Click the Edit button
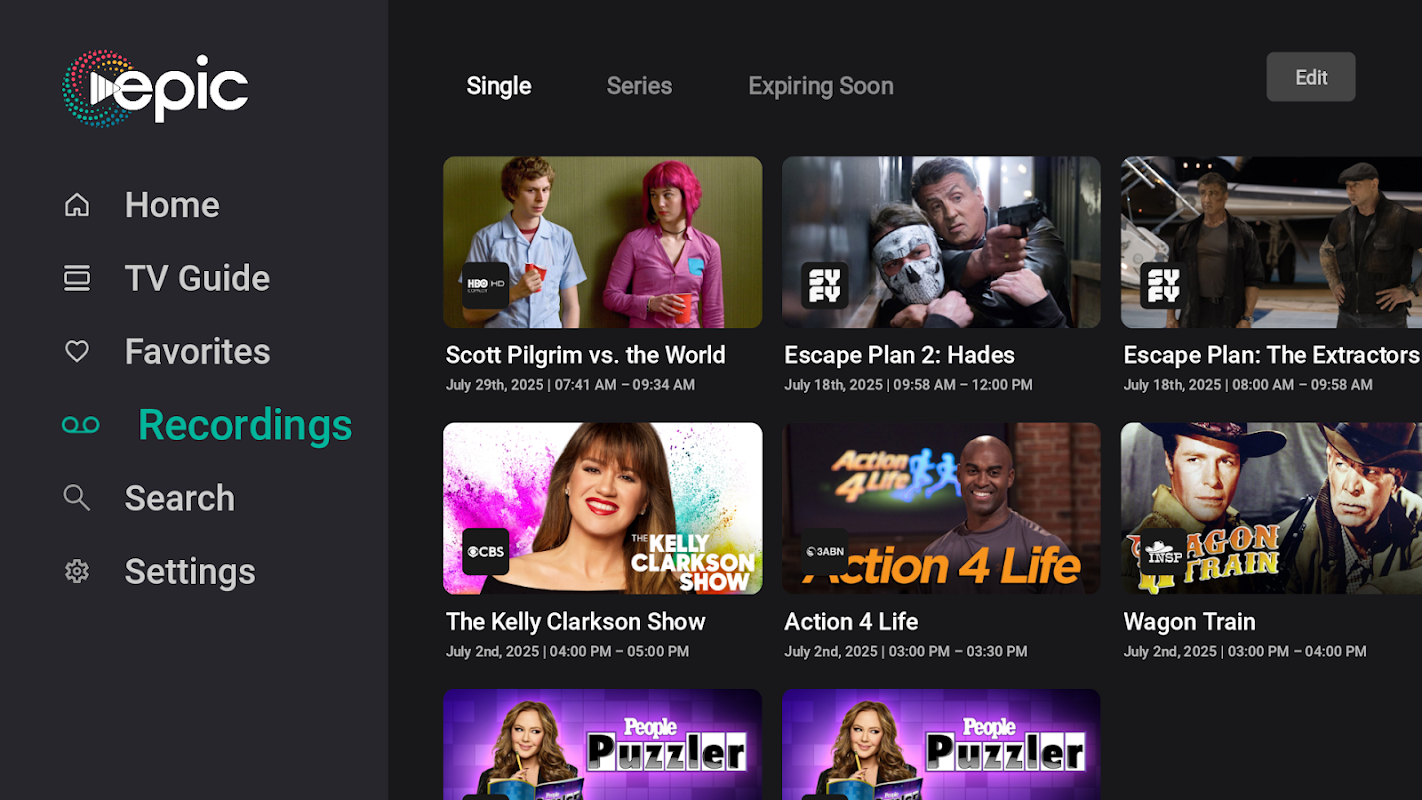This screenshot has width=1422, height=800. 1311,77
